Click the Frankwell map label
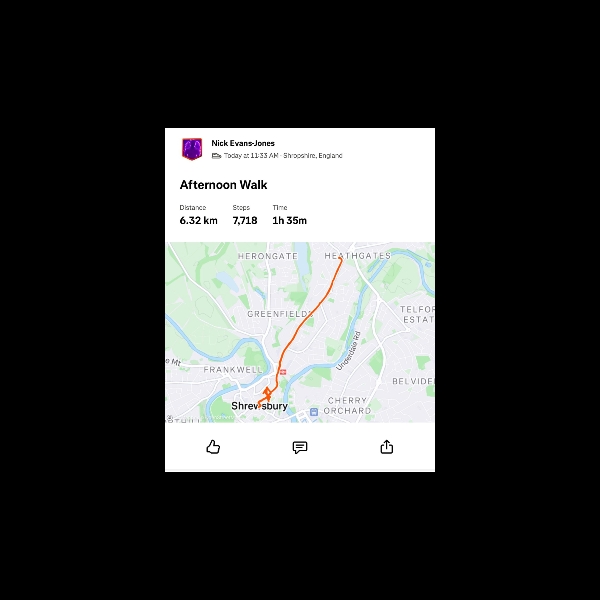600x600 pixels. click(233, 370)
